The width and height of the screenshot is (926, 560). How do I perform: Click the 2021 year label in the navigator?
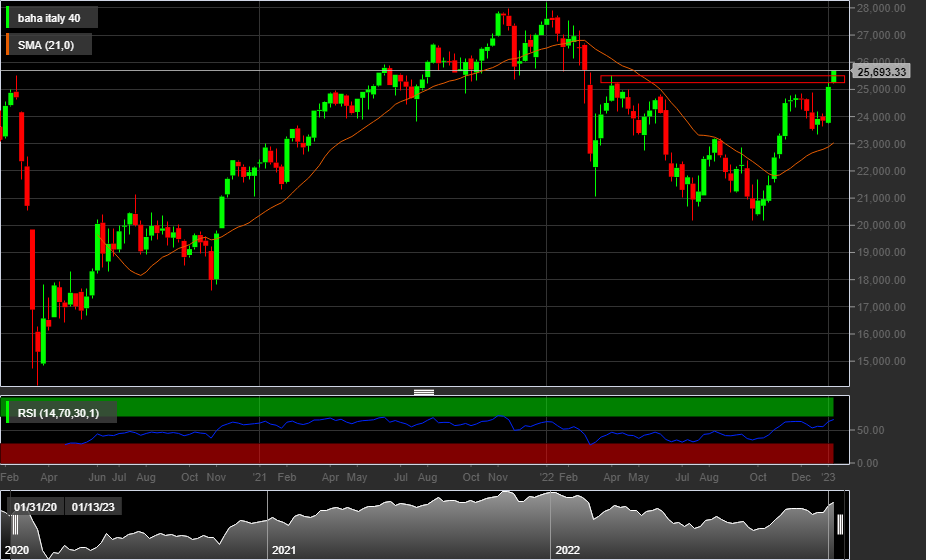284,550
